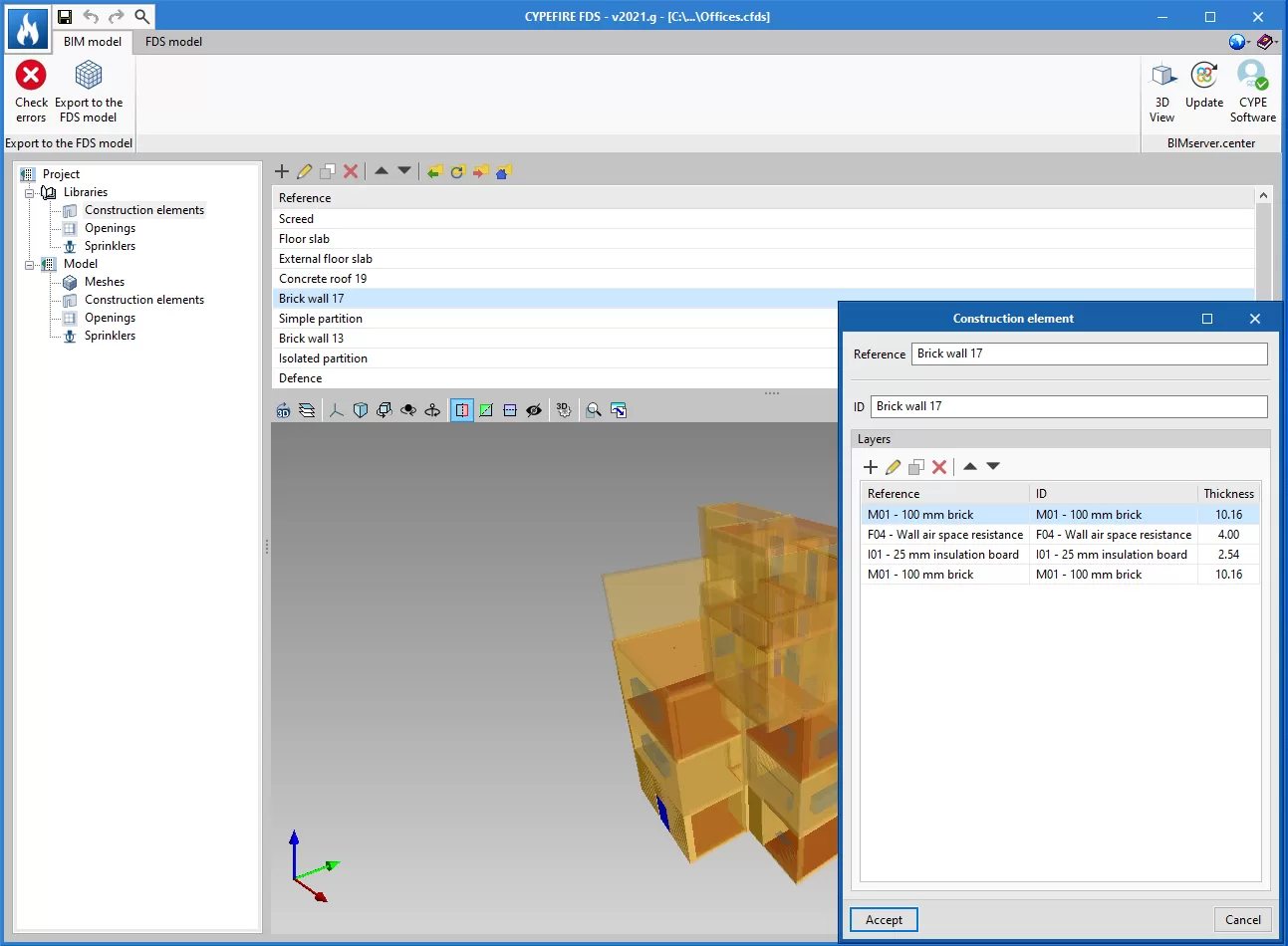Click scroll up arrow of reference list
1288x946 pixels.
(x=1263, y=196)
